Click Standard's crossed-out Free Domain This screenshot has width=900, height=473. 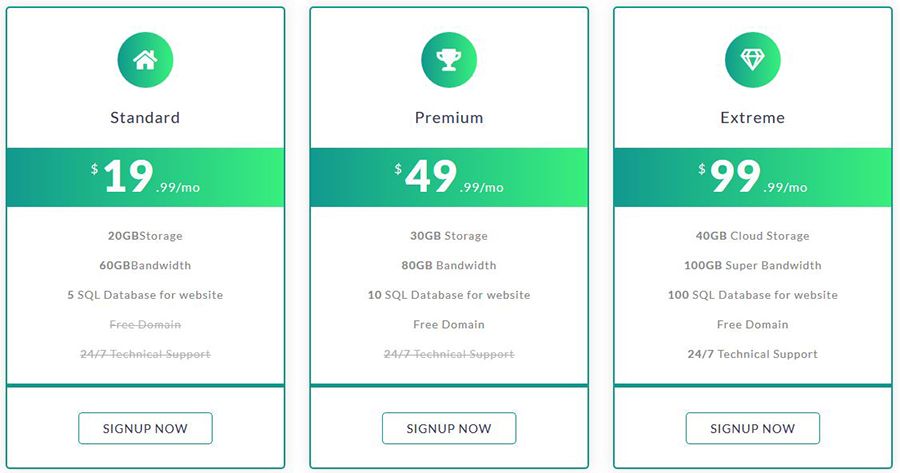[145, 325]
